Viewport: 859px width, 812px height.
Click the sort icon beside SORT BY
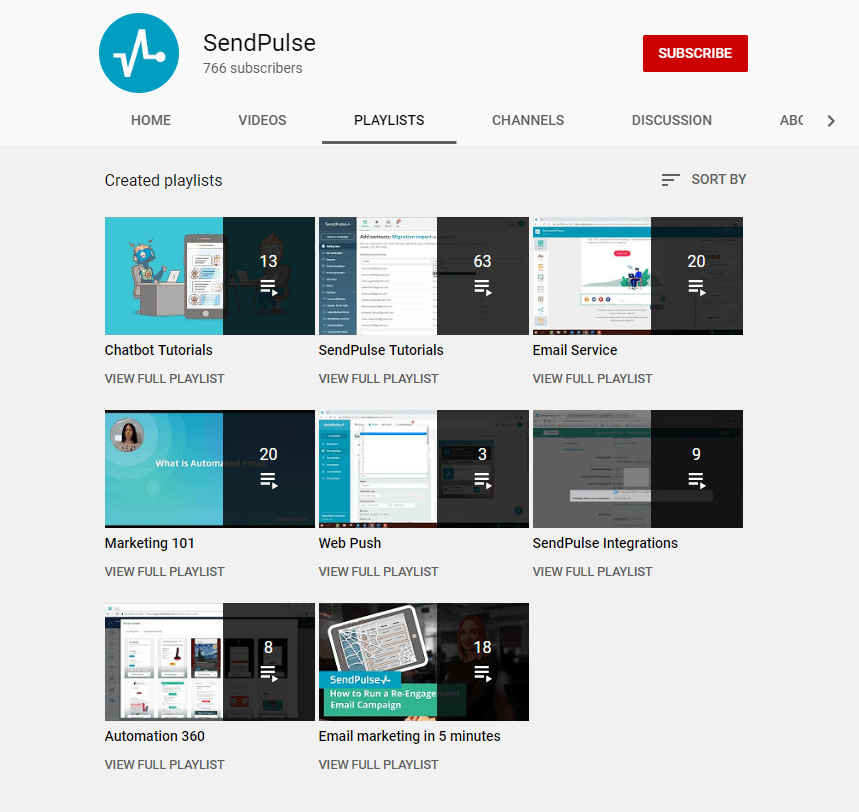pos(670,179)
